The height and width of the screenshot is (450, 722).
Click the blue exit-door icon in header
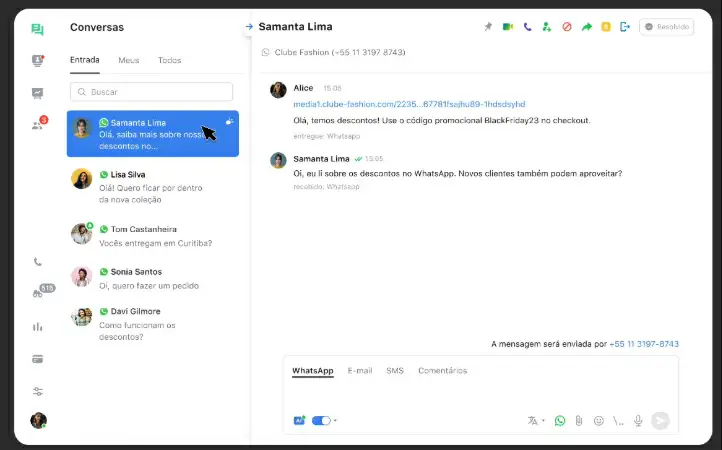pos(625,27)
